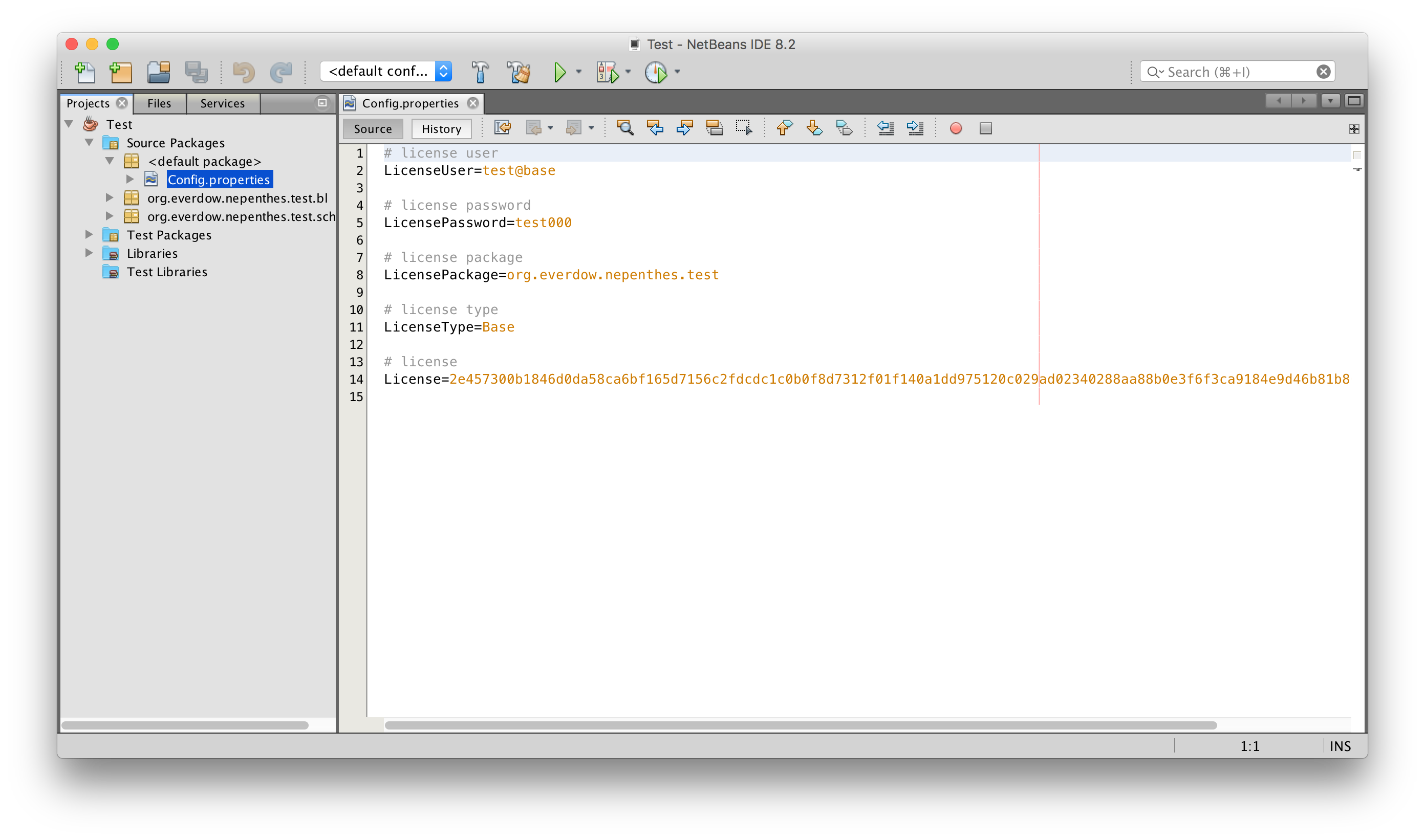Click the Forward navigation icon in editor toolbar
Image resolution: width=1425 pixels, height=840 pixels.
click(574, 128)
